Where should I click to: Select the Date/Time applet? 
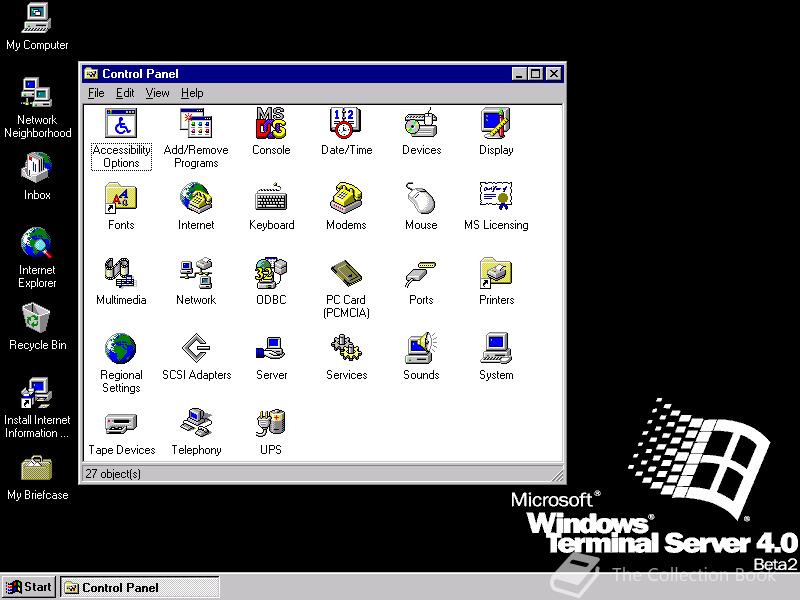click(x=346, y=123)
